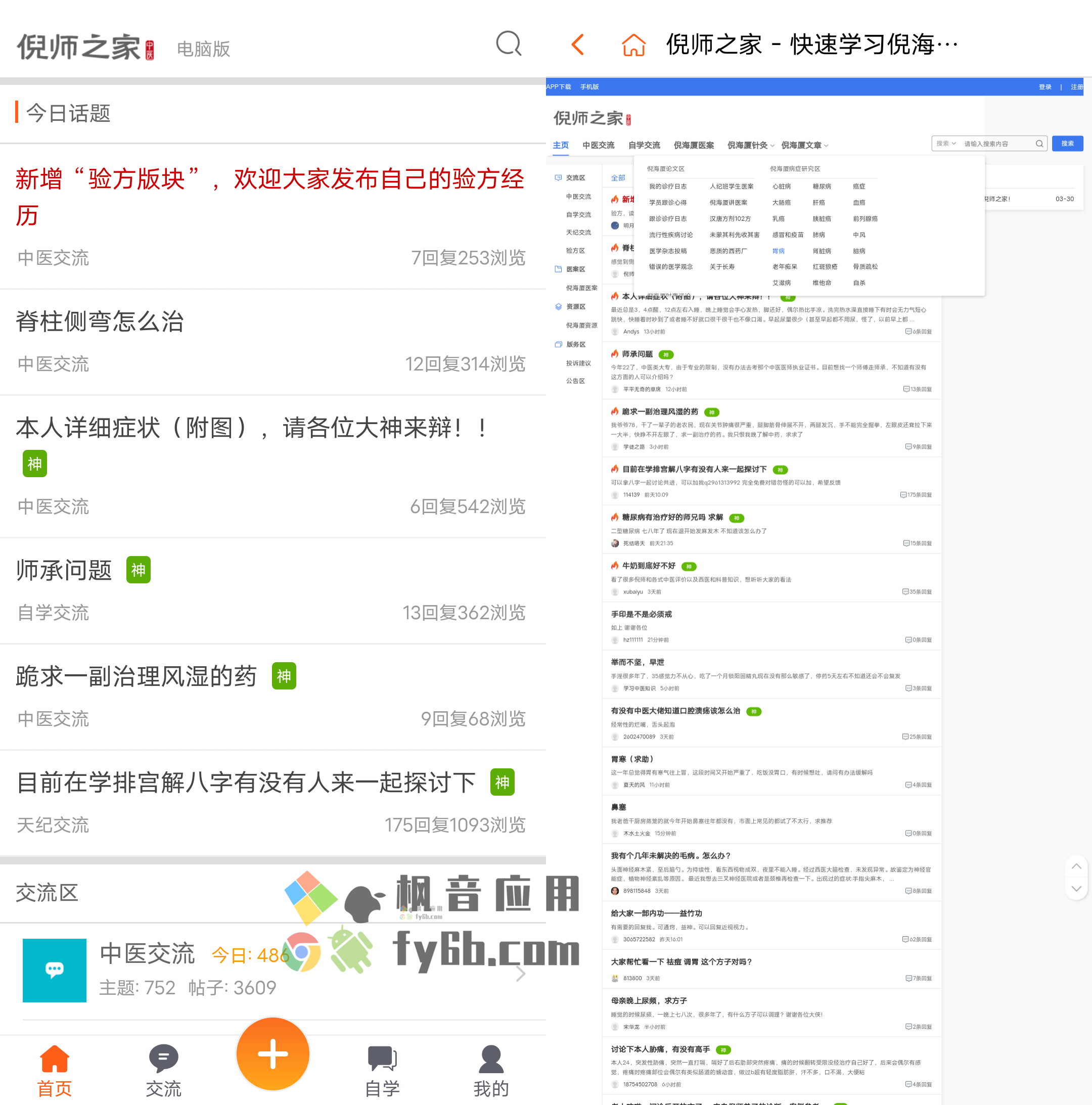Open the 搜索 scope dropdown in search box
Image resolution: width=1092 pixels, height=1105 pixels.
click(946, 144)
